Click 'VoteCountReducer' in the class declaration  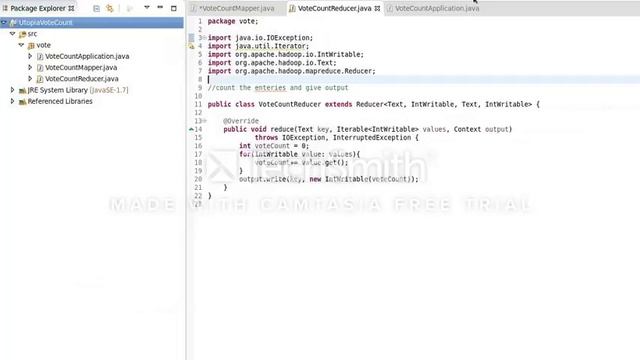tap(289, 104)
